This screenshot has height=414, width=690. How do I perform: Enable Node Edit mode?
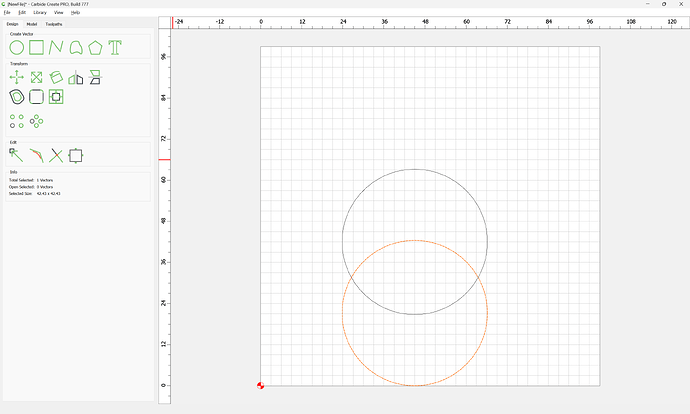pyautogui.click(x=16, y=155)
